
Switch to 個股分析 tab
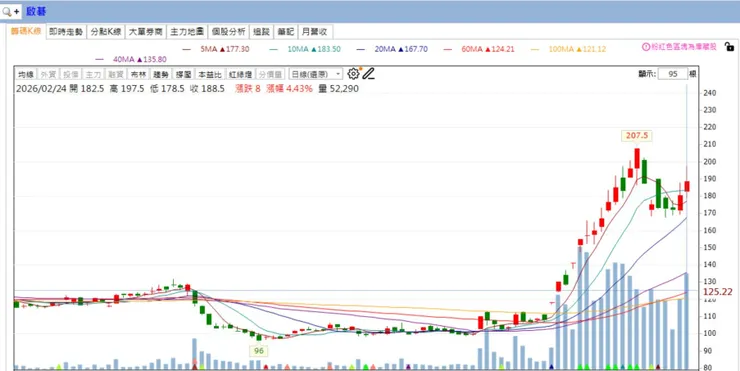tap(228, 32)
